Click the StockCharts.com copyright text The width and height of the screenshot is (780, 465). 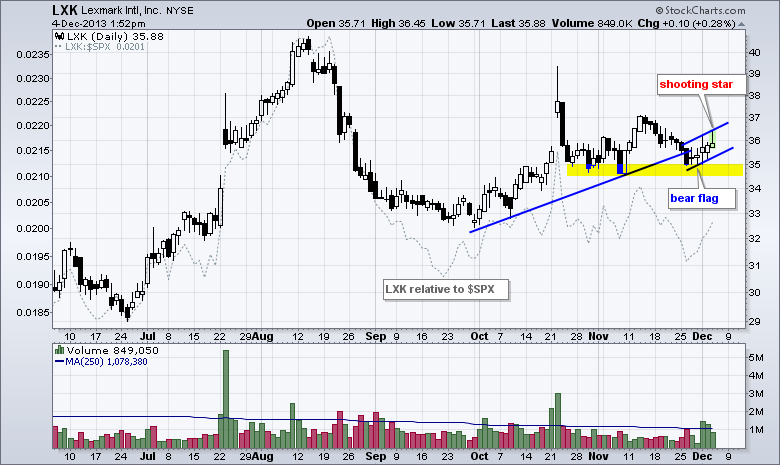pyautogui.click(x=700, y=10)
